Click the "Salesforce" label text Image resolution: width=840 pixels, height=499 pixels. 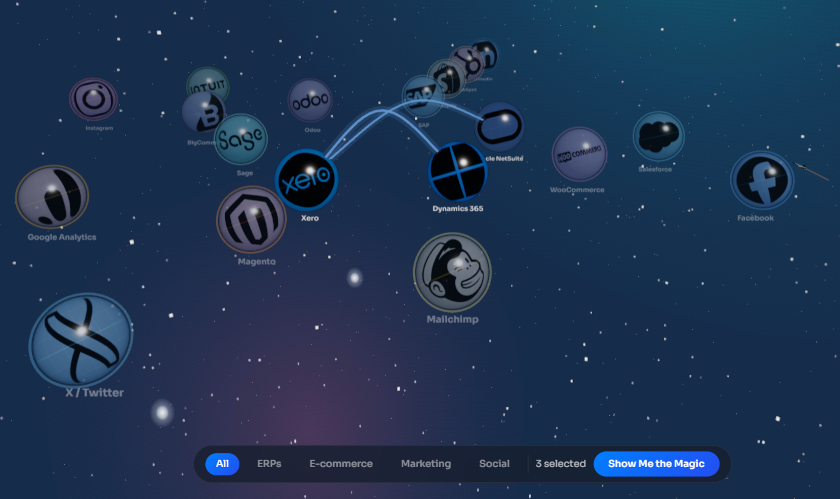[x=655, y=169]
